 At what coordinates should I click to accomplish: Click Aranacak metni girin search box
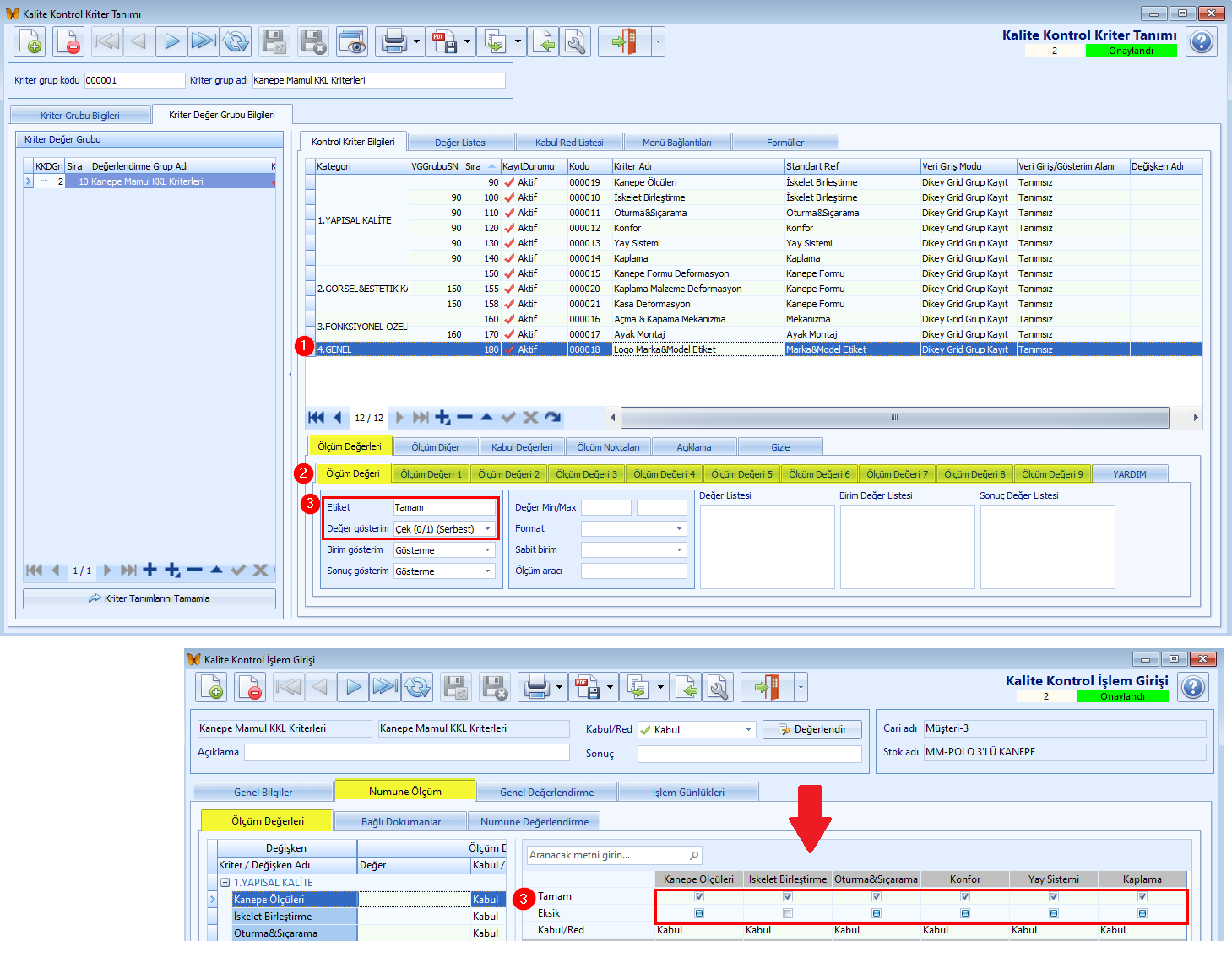tap(614, 855)
